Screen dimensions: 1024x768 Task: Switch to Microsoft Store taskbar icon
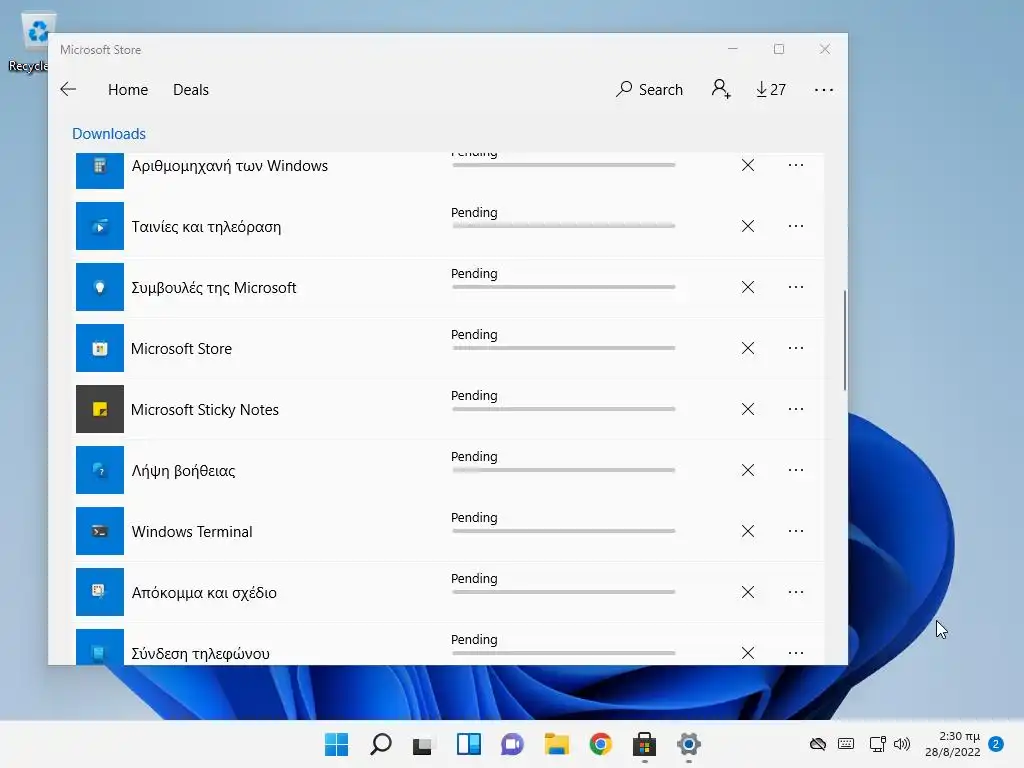(645, 744)
